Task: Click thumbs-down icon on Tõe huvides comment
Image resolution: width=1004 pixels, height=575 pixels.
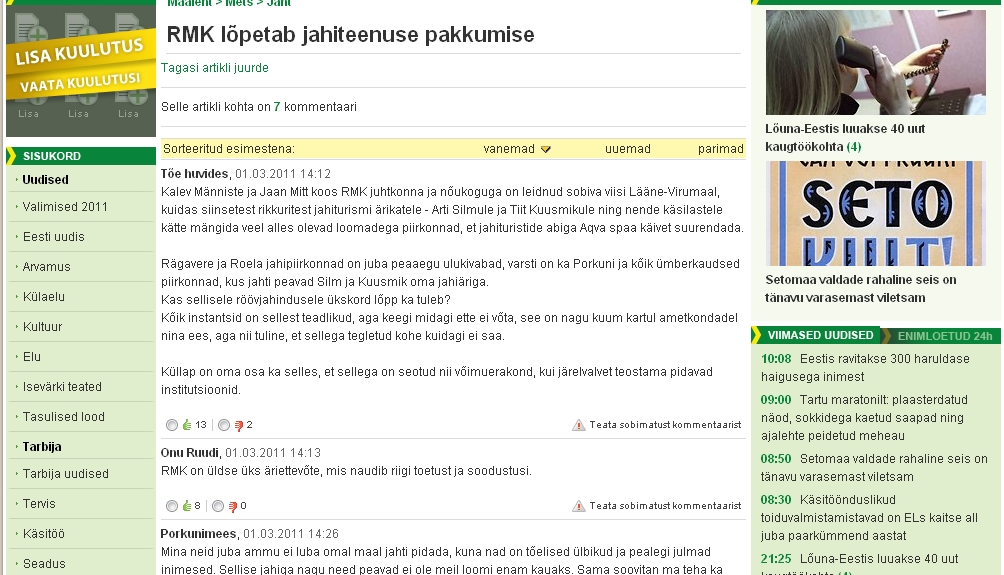Action: (x=239, y=425)
